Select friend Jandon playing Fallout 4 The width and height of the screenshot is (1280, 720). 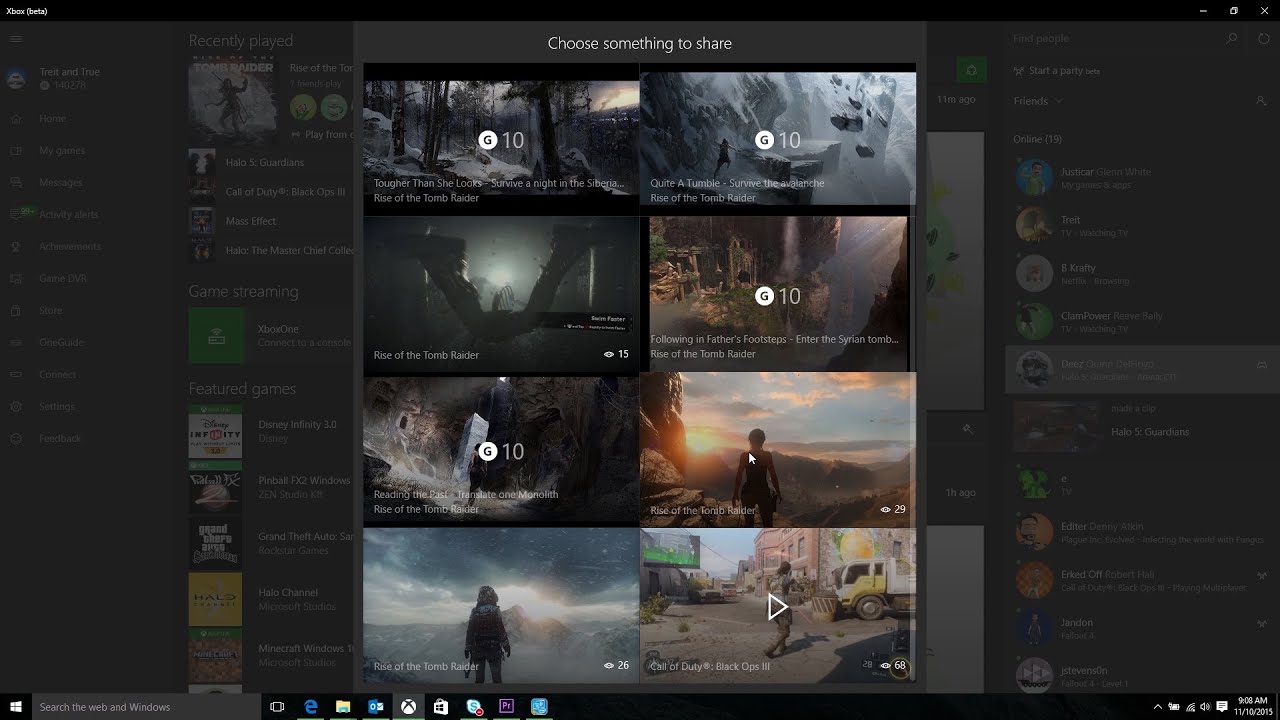tap(1141, 628)
